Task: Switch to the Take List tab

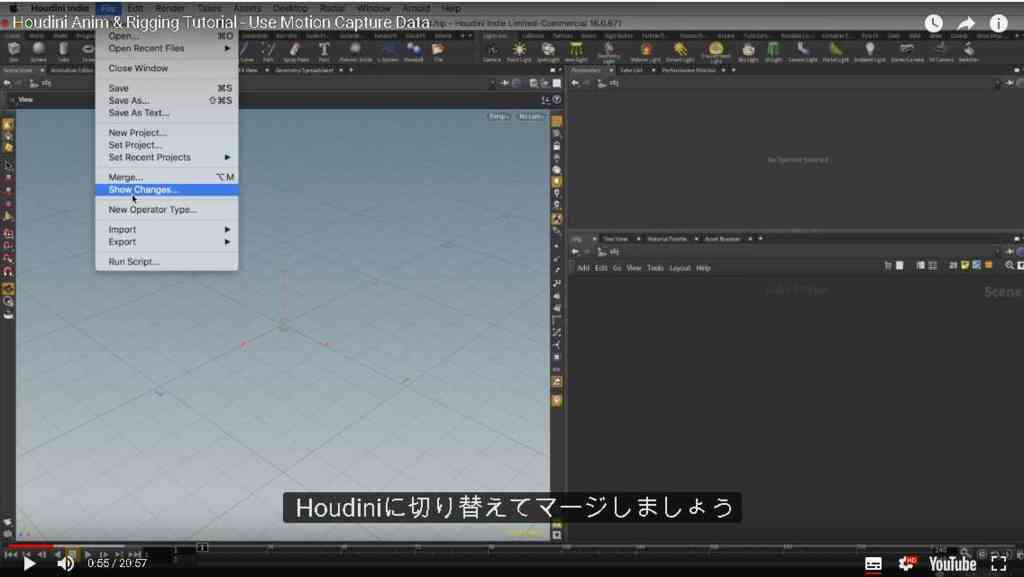Action: pos(631,70)
